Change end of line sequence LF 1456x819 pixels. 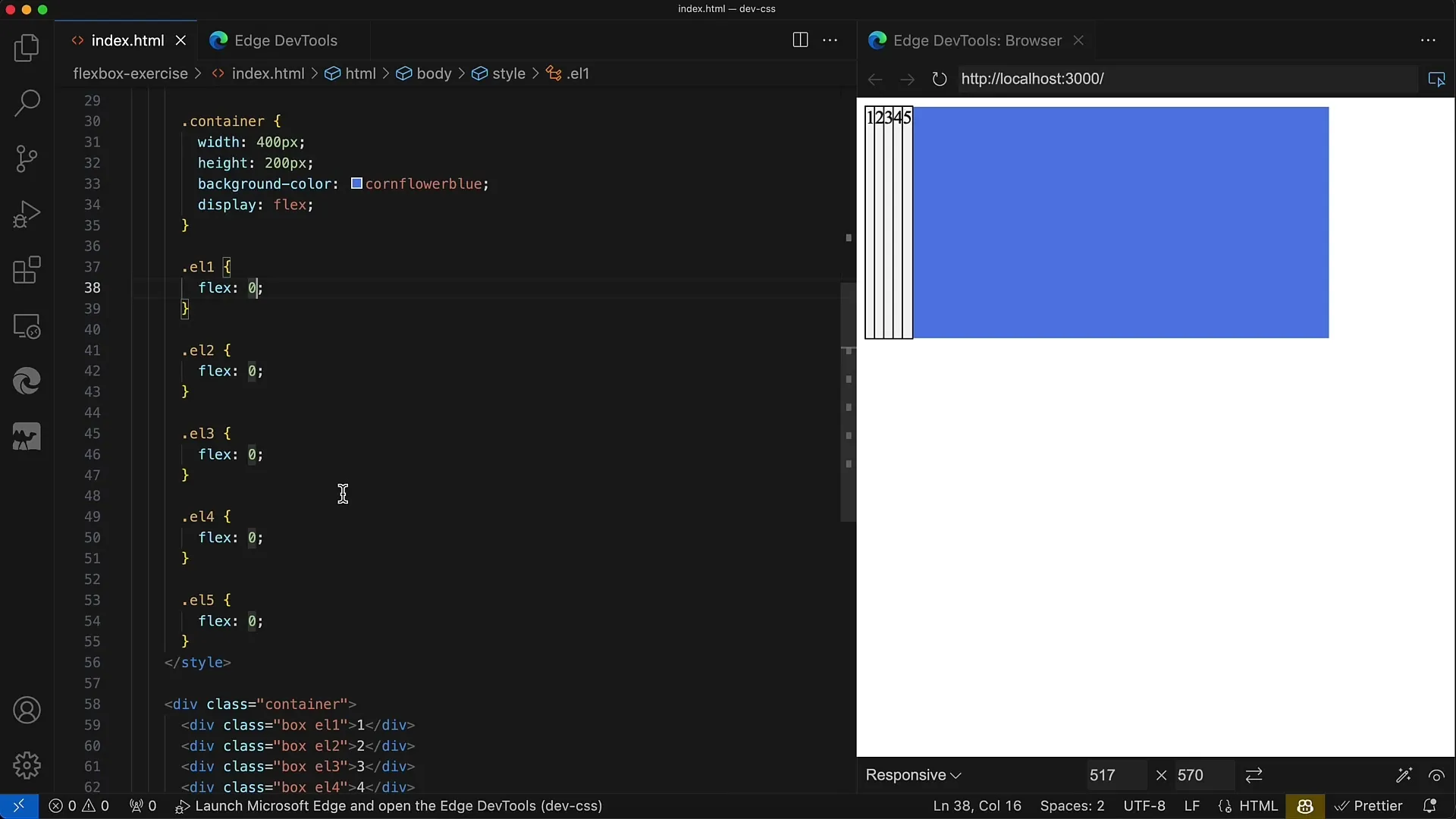(x=1191, y=806)
